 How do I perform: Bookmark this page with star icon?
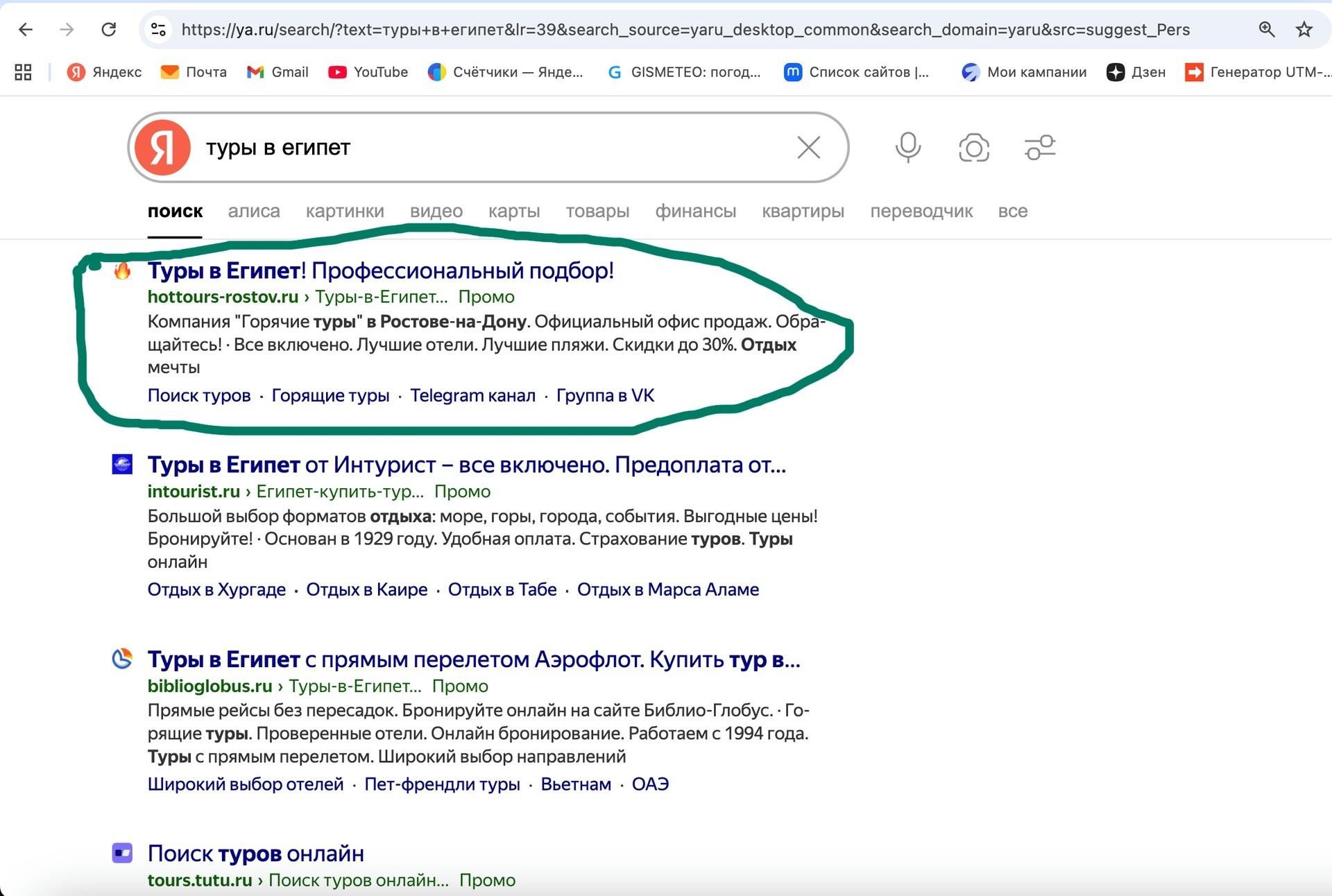tap(1304, 29)
